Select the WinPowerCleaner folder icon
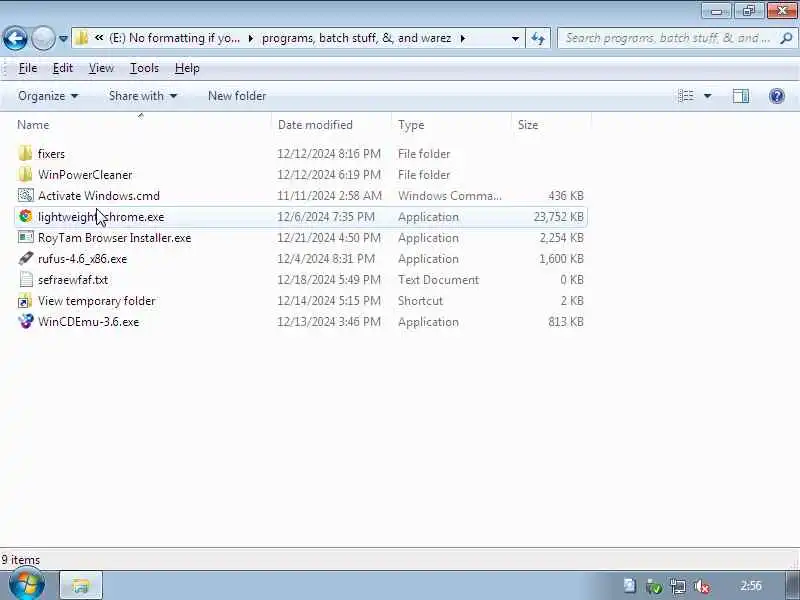This screenshot has width=800, height=600. tap(26, 174)
